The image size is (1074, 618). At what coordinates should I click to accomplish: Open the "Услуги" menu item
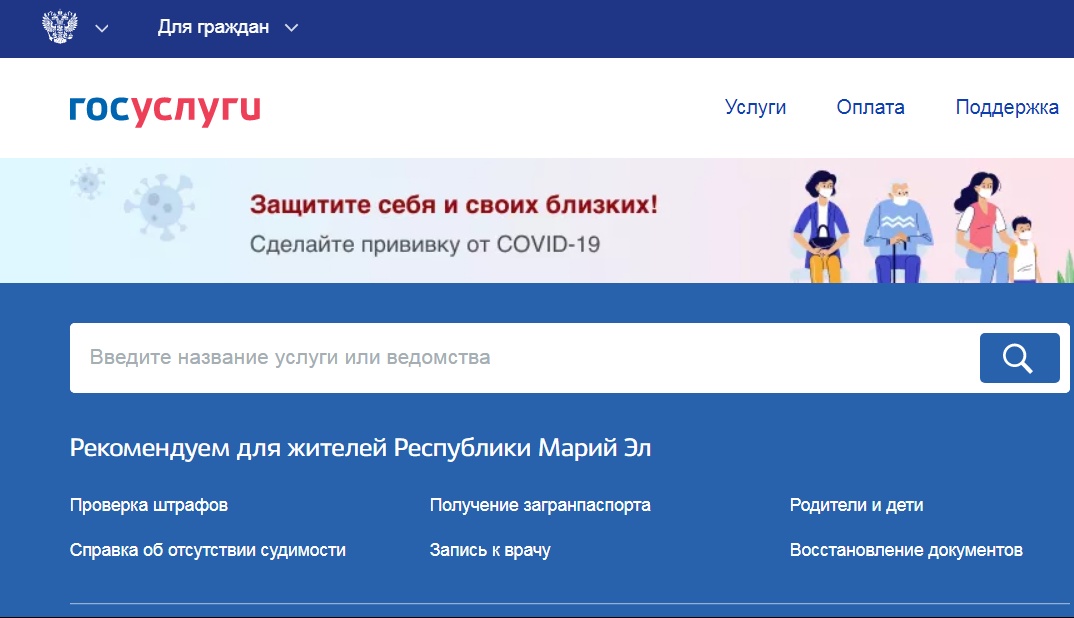pos(755,108)
